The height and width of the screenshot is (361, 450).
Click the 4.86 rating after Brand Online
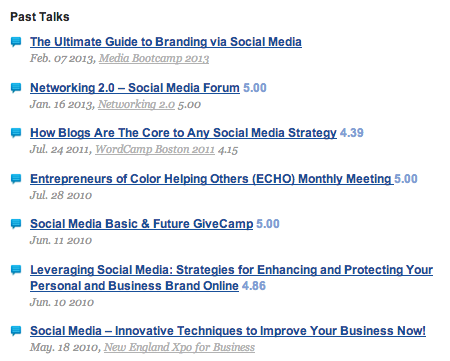click(x=254, y=286)
